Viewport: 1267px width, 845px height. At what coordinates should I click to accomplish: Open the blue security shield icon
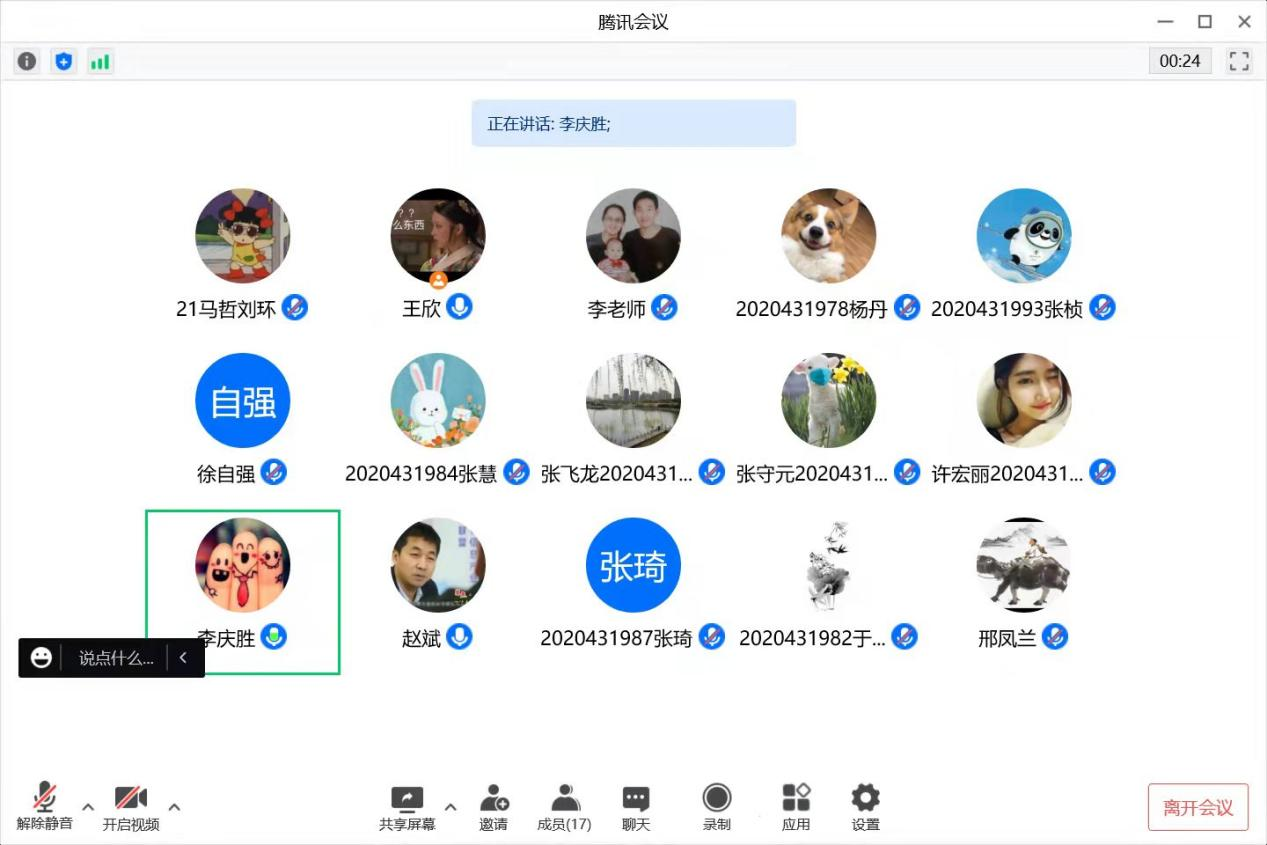pyautogui.click(x=64, y=61)
